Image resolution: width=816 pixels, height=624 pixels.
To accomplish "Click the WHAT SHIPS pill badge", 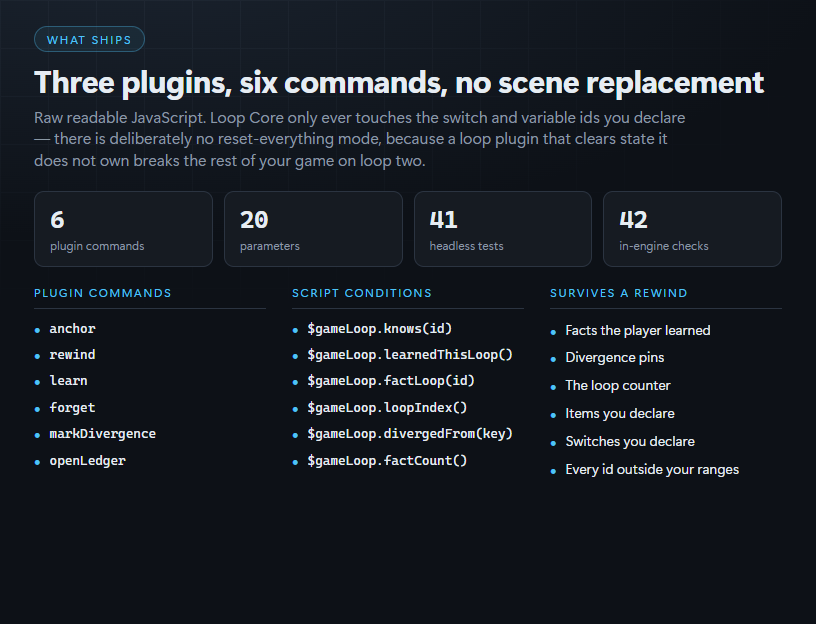I will point(89,40).
